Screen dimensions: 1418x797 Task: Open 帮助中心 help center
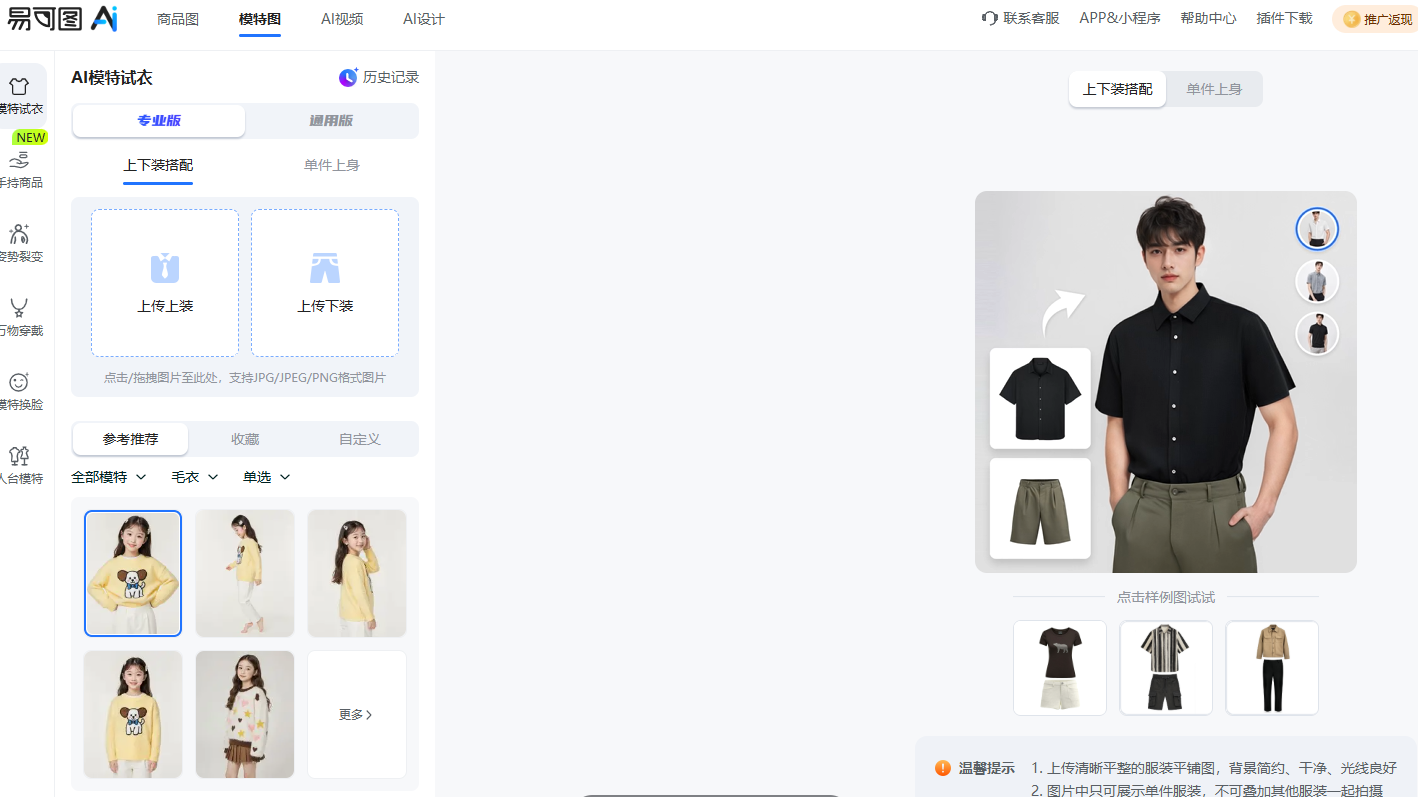(1208, 17)
